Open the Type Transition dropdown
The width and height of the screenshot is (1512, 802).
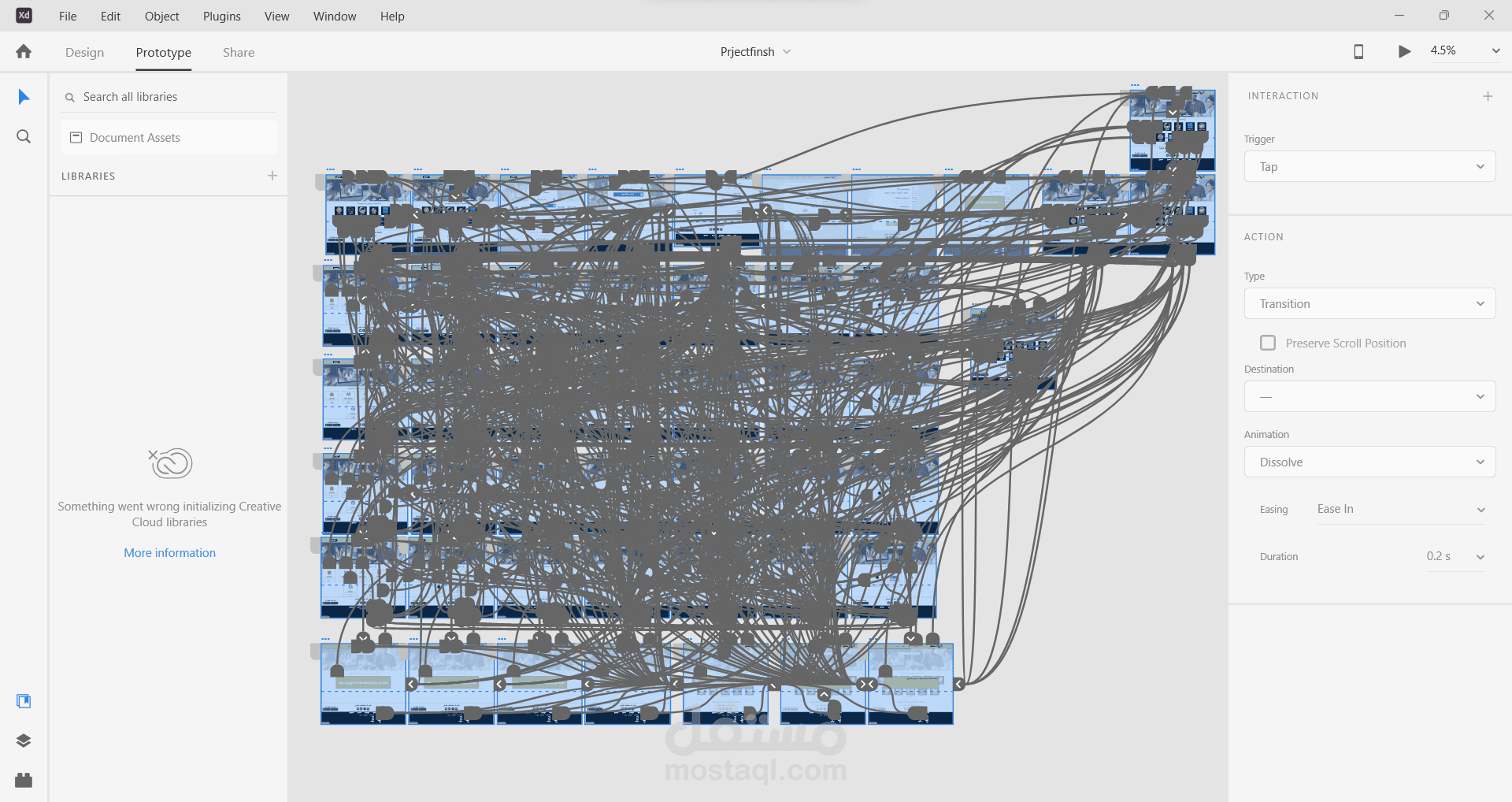1369,304
